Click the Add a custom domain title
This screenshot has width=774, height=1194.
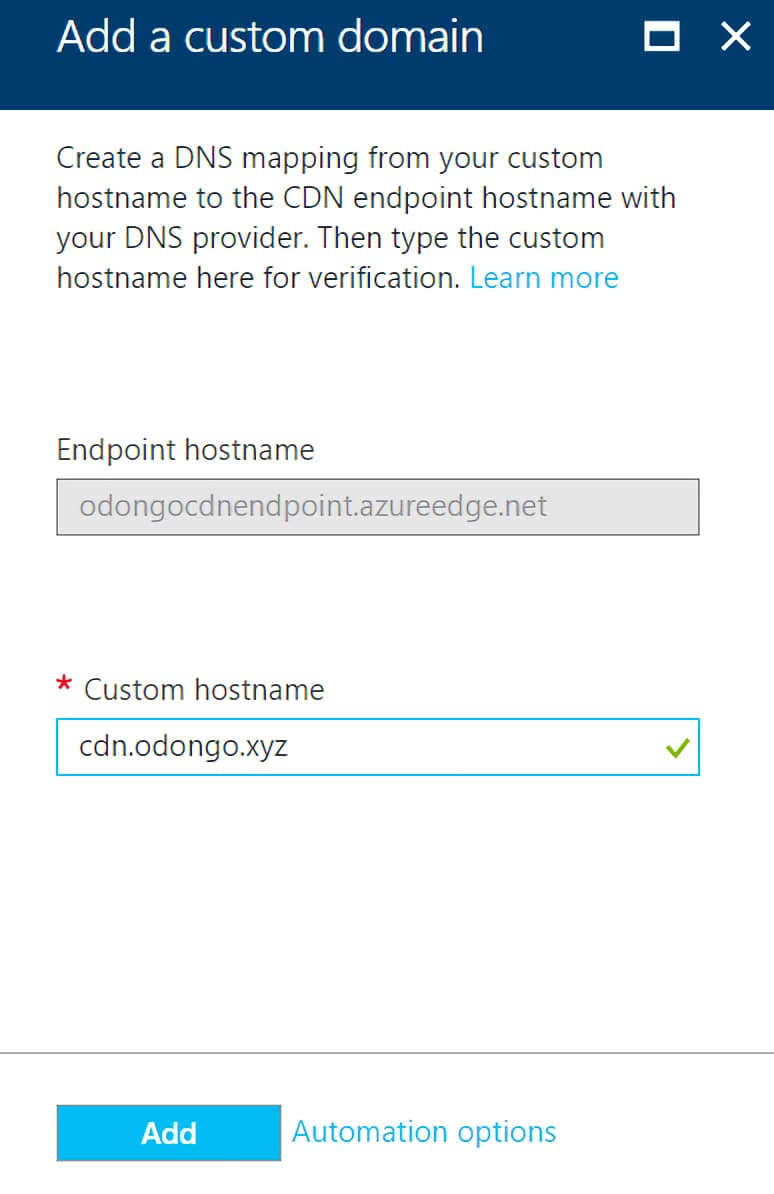pos(270,38)
